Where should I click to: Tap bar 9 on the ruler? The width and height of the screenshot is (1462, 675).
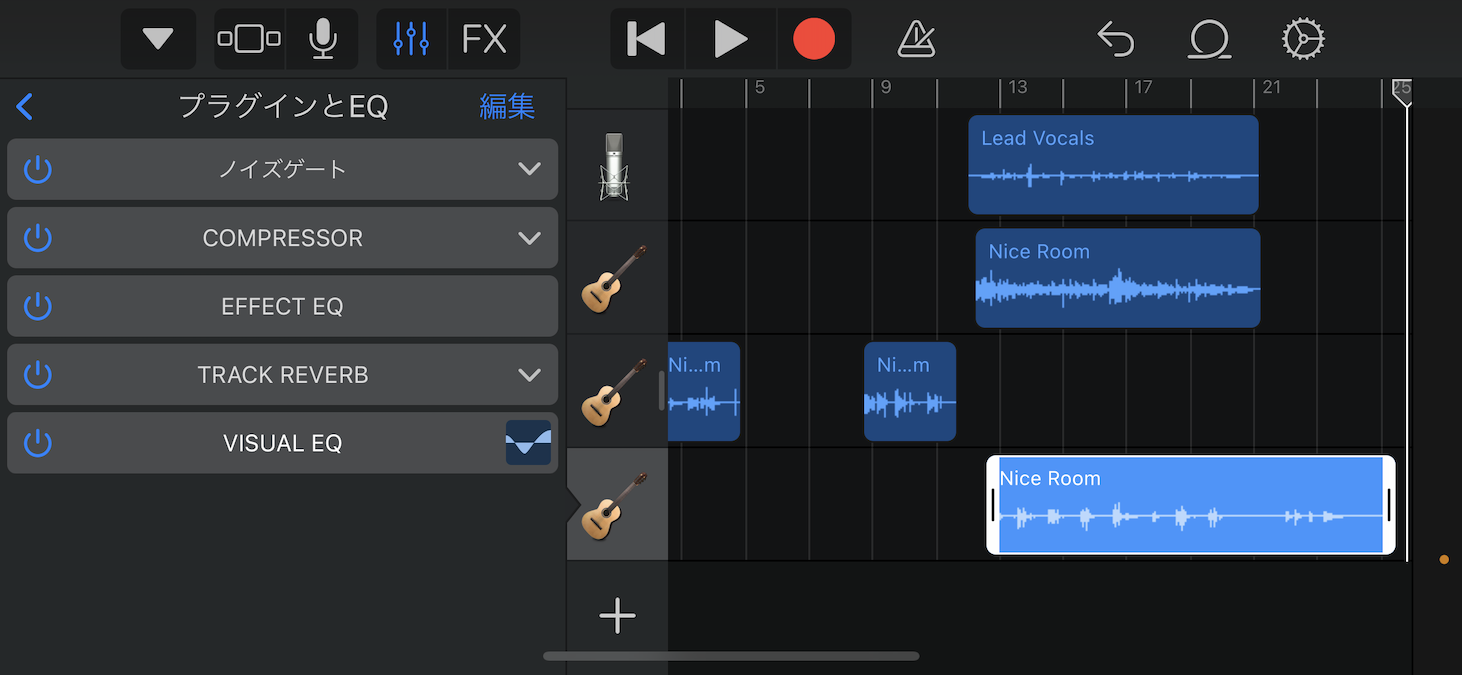pyautogui.click(x=885, y=88)
